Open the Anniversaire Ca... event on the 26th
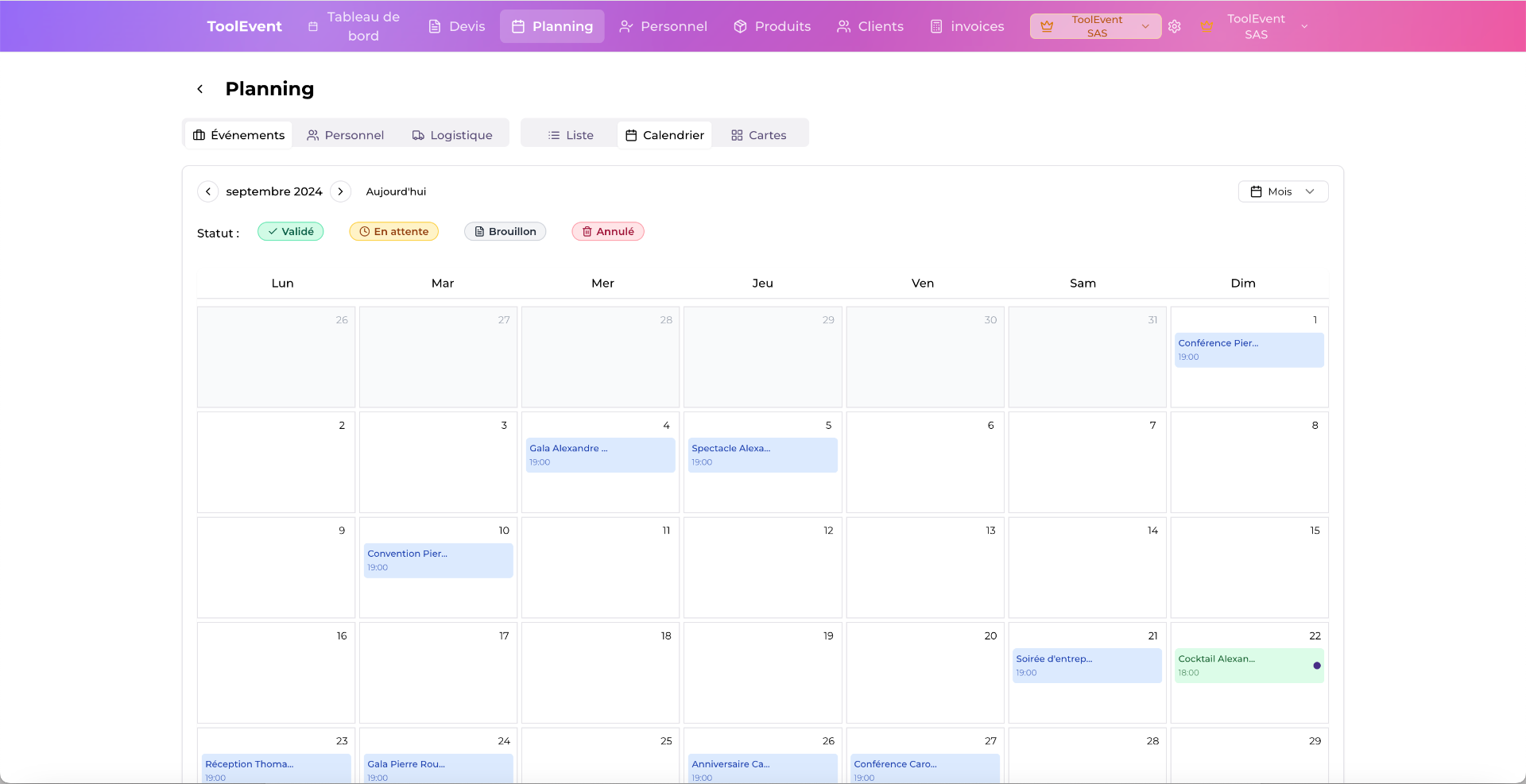 (x=762, y=769)
